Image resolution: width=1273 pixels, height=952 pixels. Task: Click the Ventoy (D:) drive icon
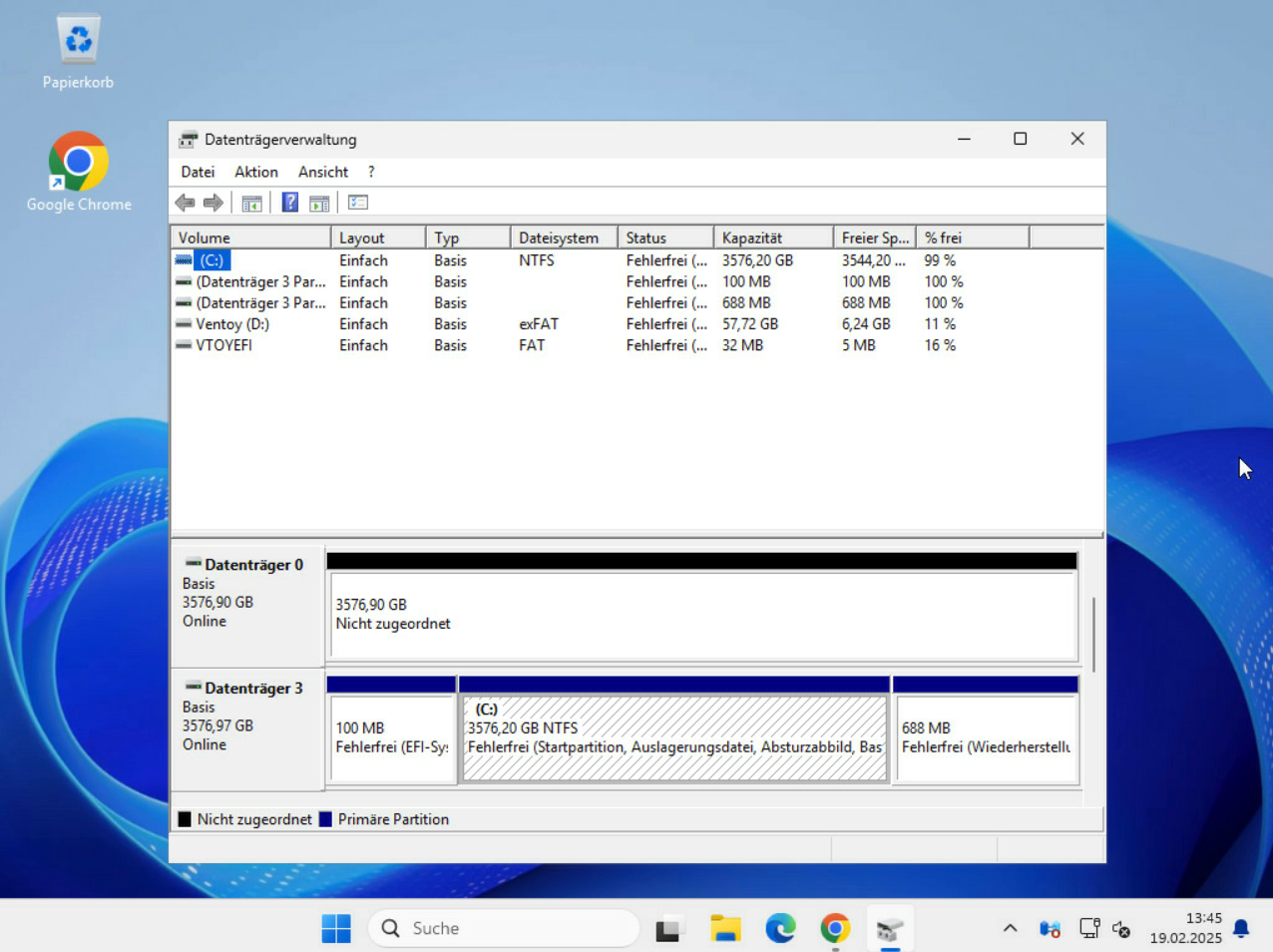pos(184,324)
